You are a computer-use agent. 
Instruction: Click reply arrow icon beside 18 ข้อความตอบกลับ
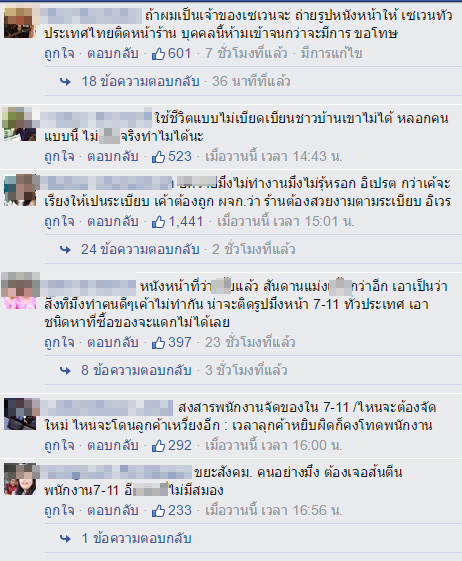click(65, 82)
